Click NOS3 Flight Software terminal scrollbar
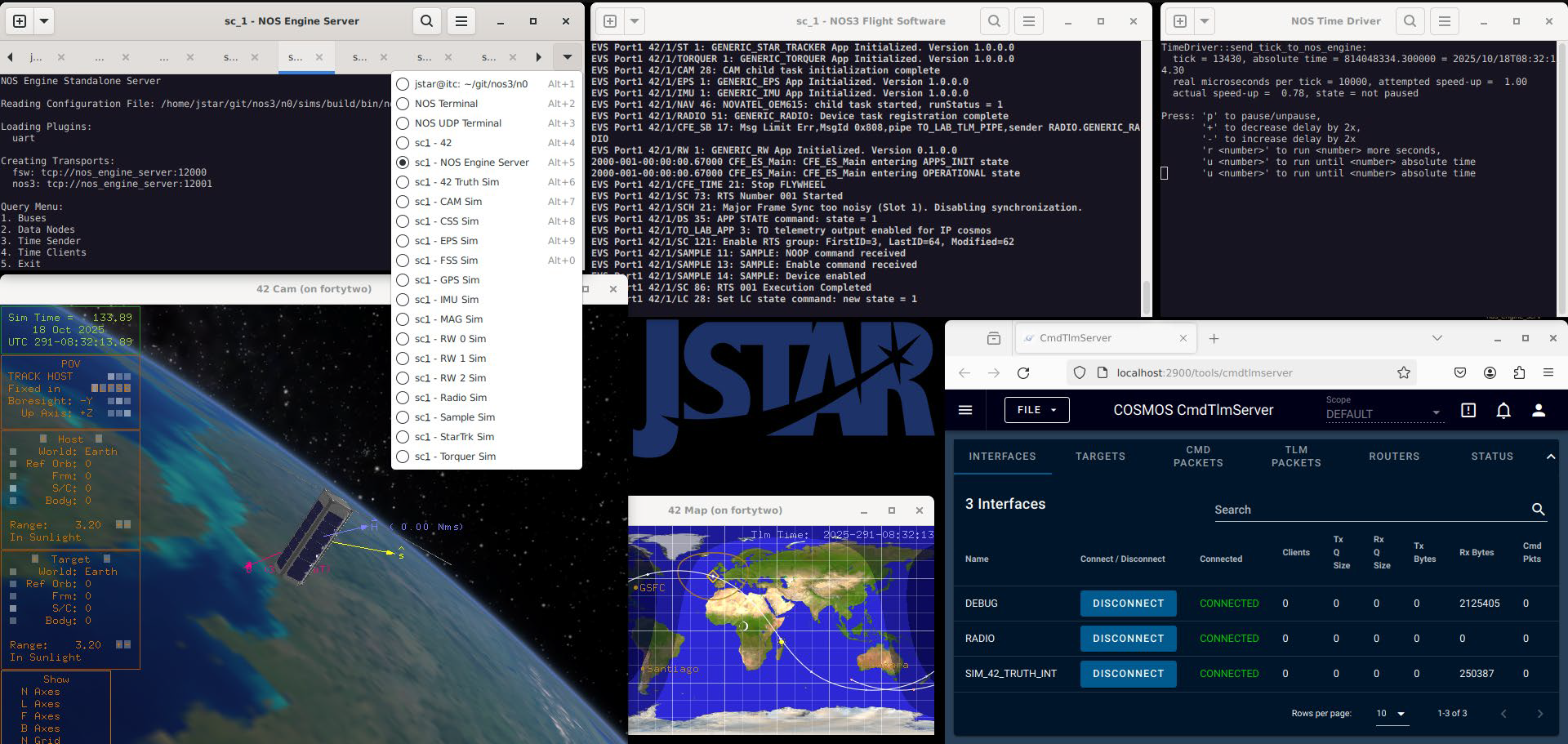The height and width of the screenshot is (744, 1568). (1147, 296)
